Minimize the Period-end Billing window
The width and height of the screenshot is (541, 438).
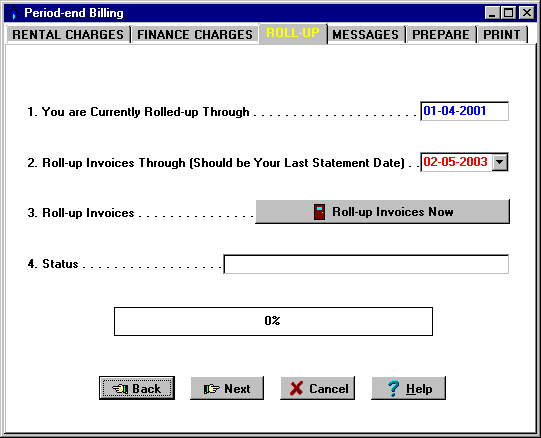click(492, 13)
